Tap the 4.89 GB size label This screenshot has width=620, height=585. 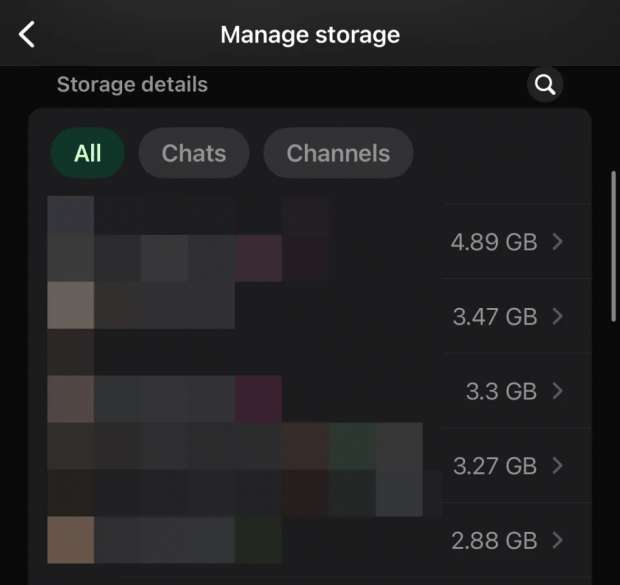point(494,241)
